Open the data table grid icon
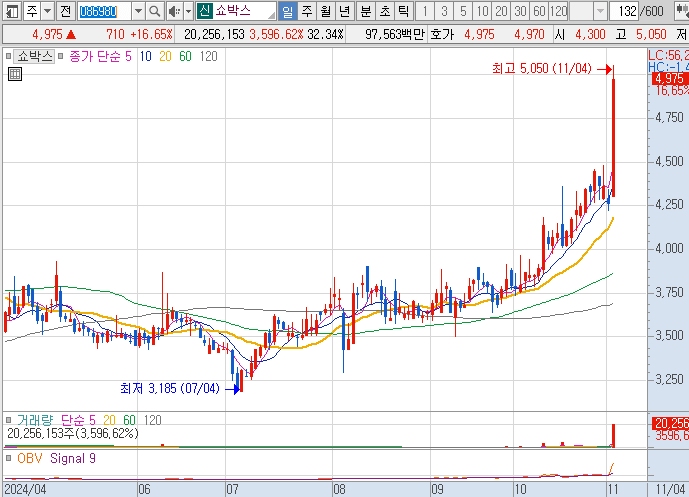Screen dimensions: 689x497 click(15, 74)
